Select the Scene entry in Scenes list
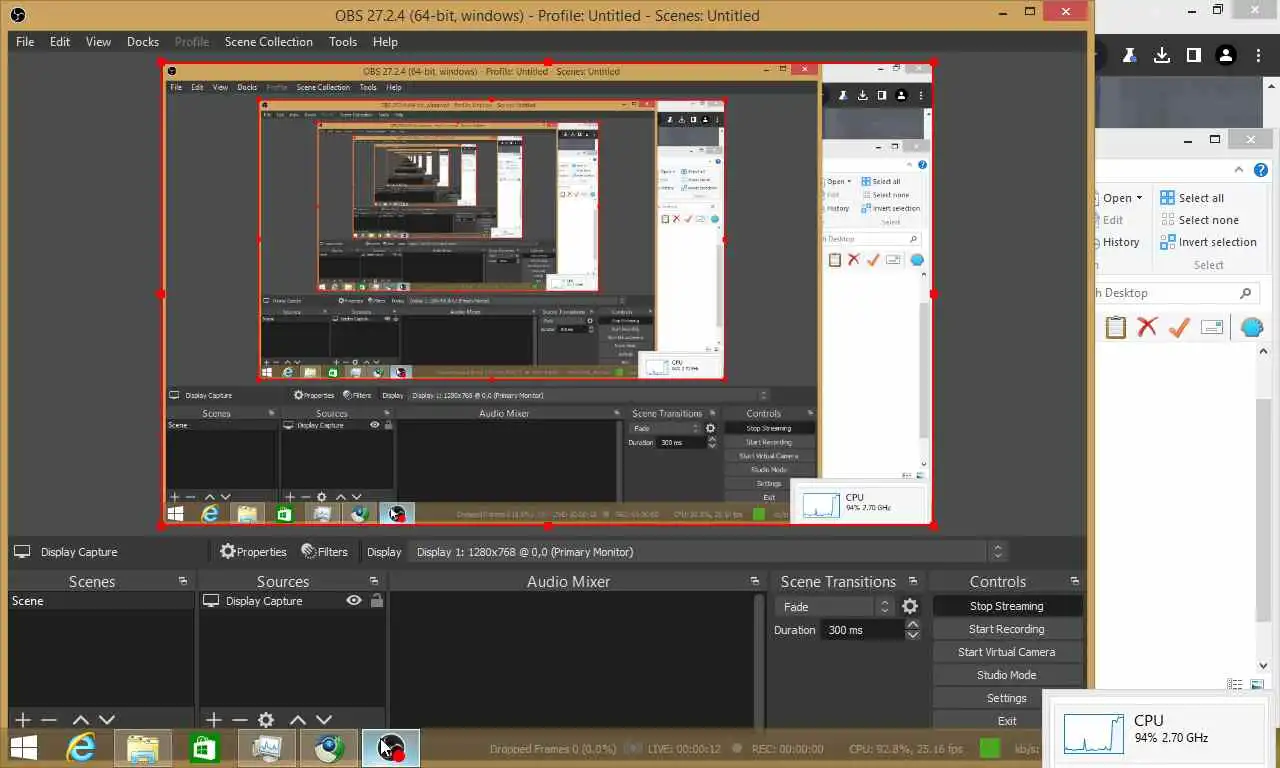 [x=101, y=601]
